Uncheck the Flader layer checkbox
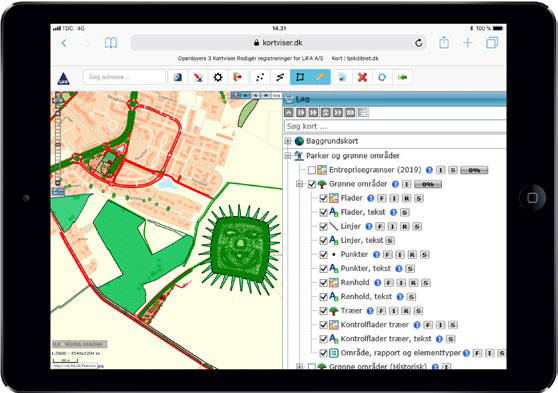558x393 pixels. (323, 198)
